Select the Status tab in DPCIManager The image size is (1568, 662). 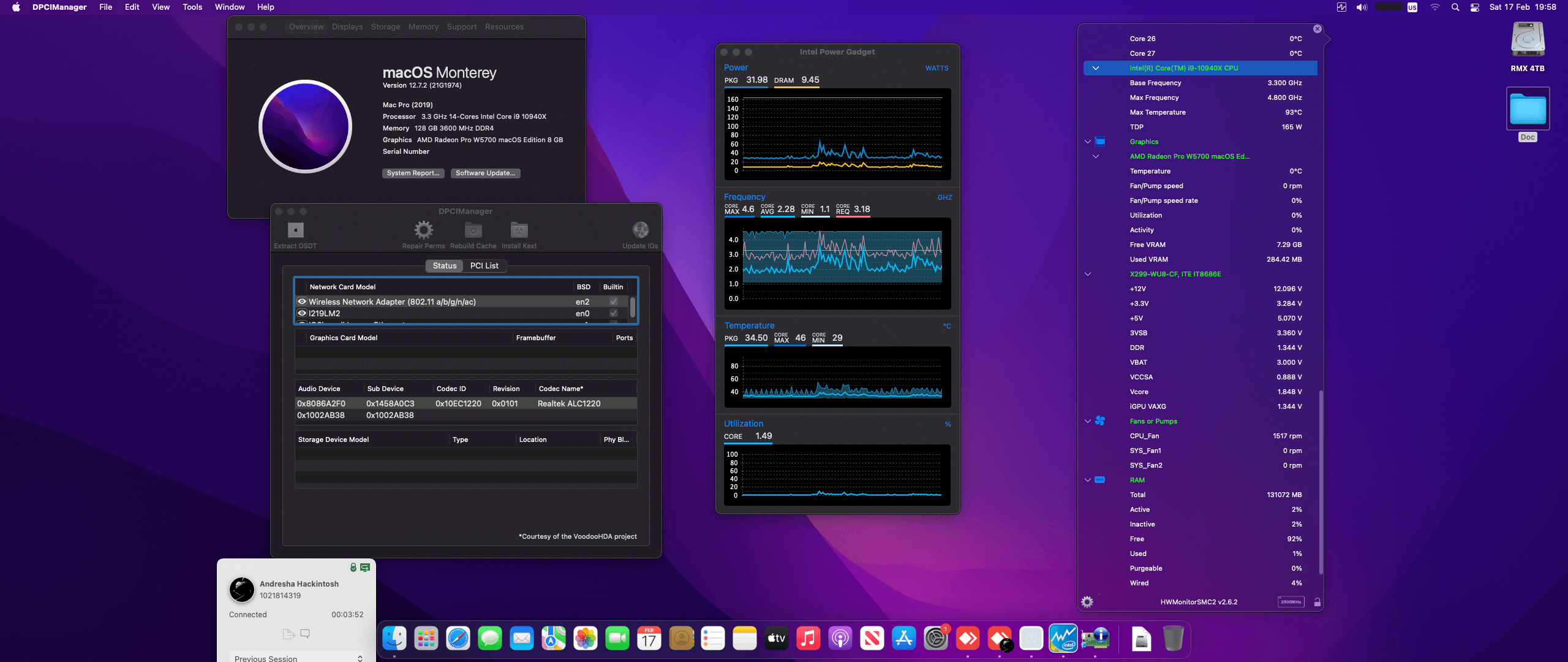point(445,265)
